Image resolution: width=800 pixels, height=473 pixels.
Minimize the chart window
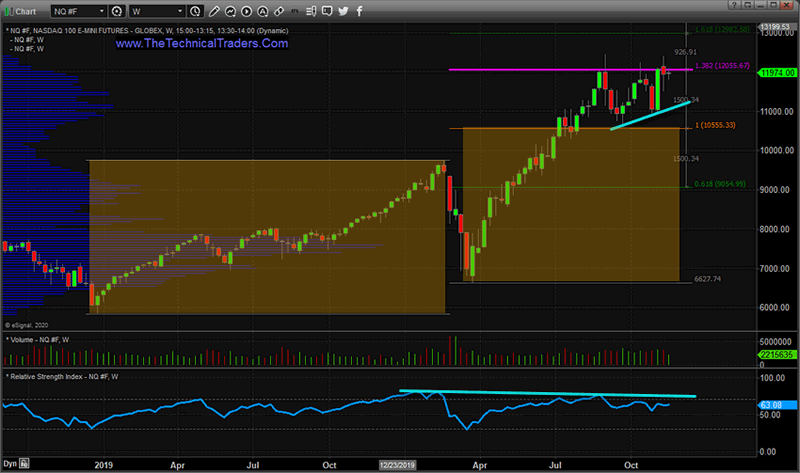pos(760,5)
